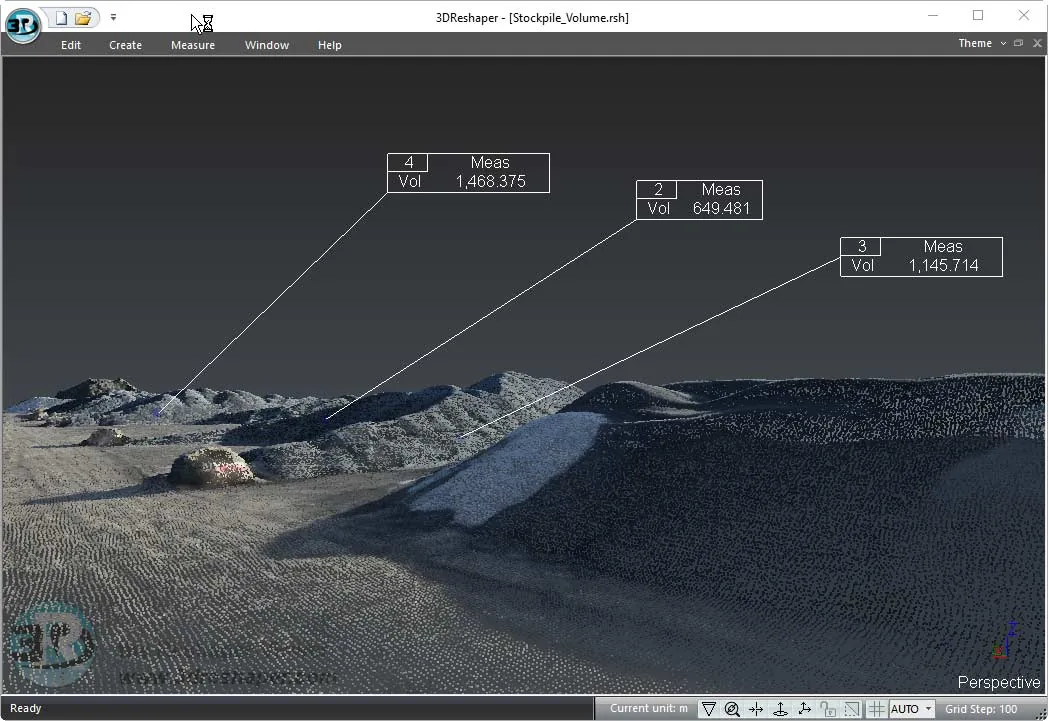Open the Measure menu
The image size is (1048, 721).
(x=193, y=45)
